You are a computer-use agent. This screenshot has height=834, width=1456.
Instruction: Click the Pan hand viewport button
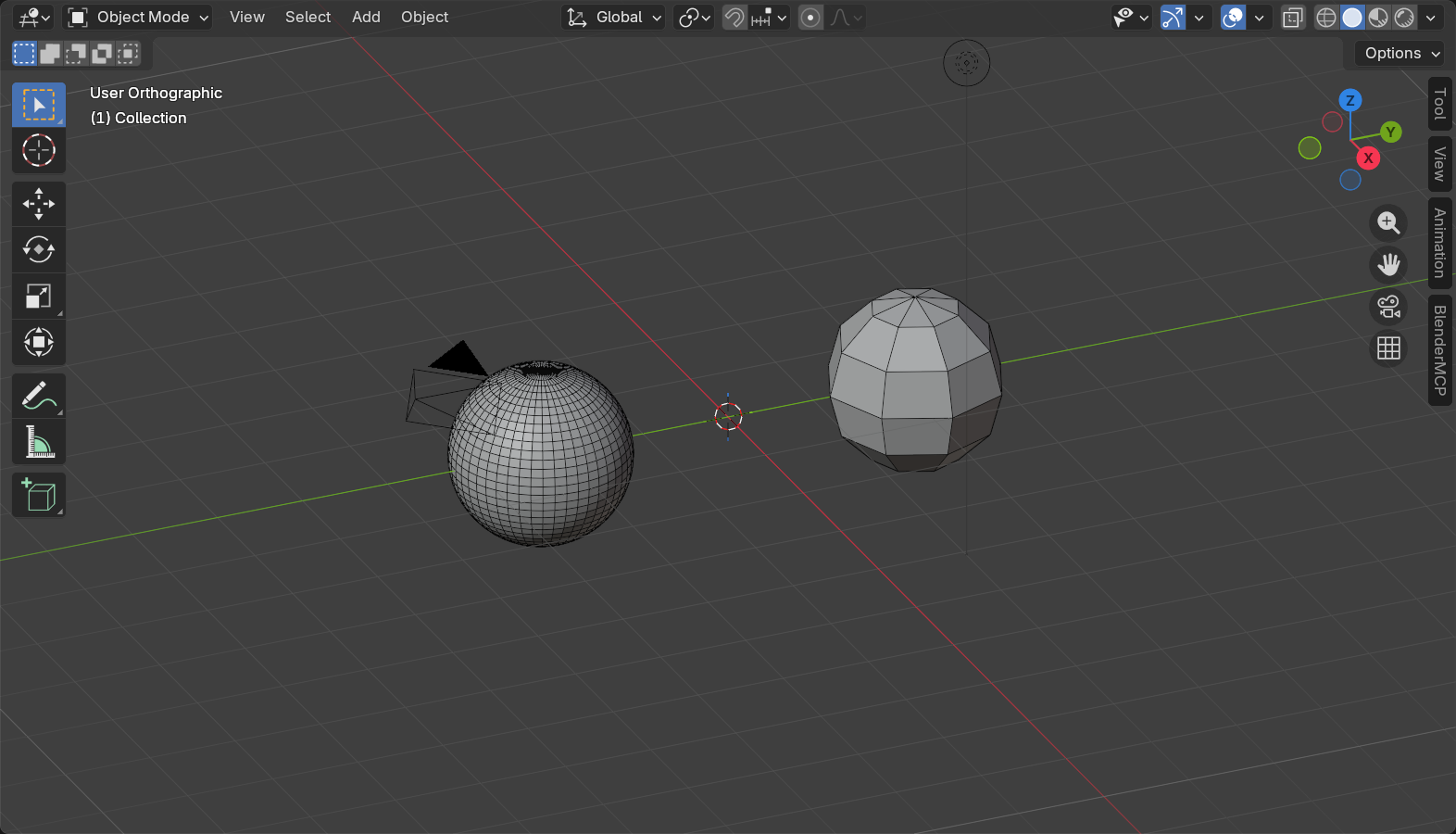(x=1388, y=265)
